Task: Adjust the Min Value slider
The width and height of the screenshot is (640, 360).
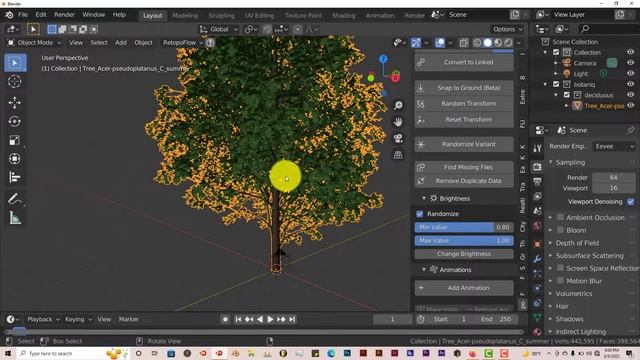Action: point(464,227)
